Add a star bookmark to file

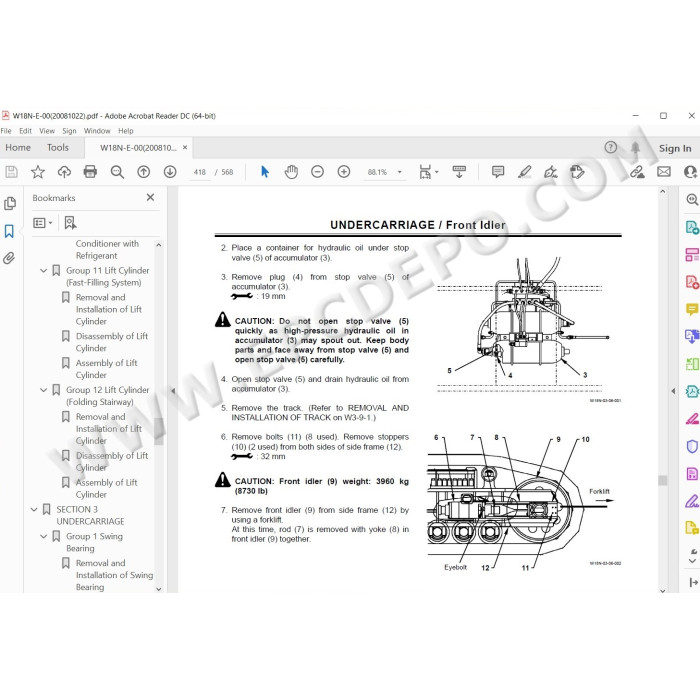[38, 172]
